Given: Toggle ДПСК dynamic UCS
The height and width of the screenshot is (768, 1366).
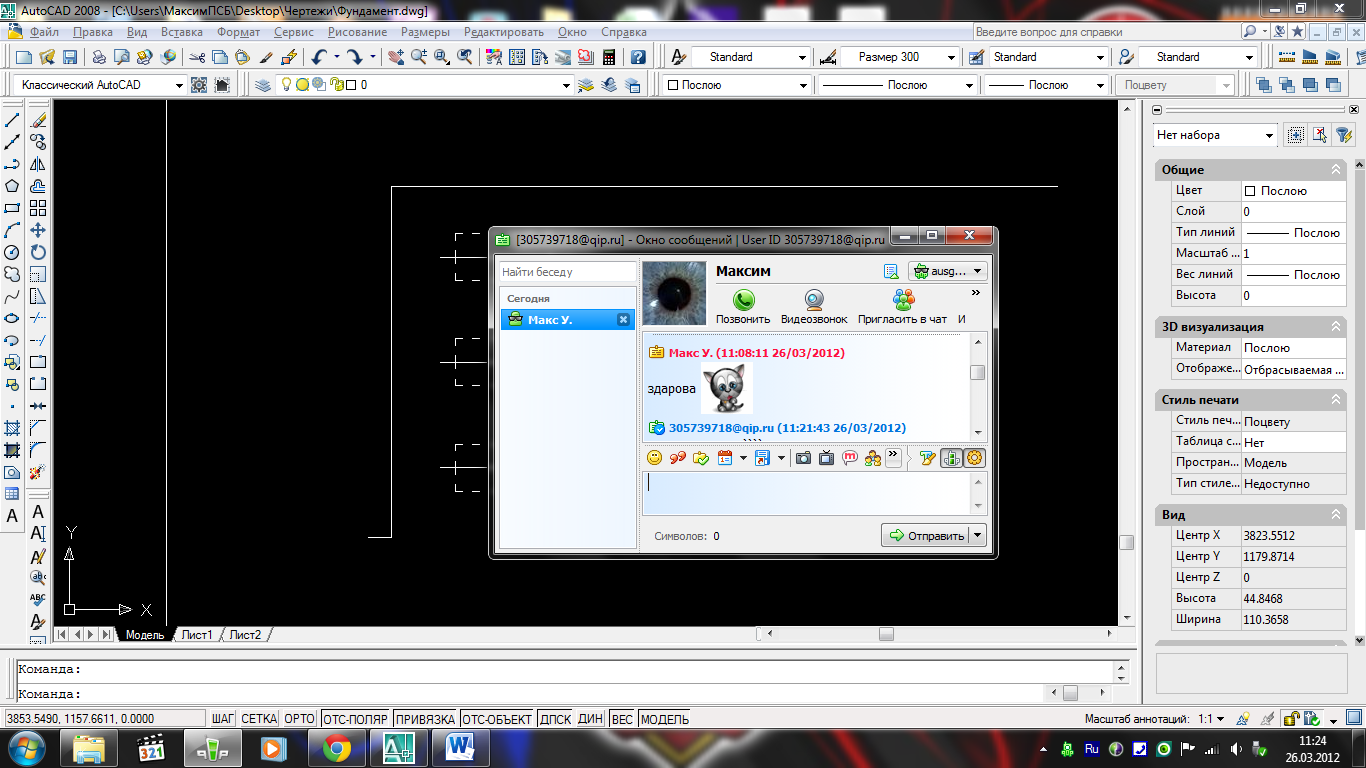Looking at the screenshot, I should [555, 719].
